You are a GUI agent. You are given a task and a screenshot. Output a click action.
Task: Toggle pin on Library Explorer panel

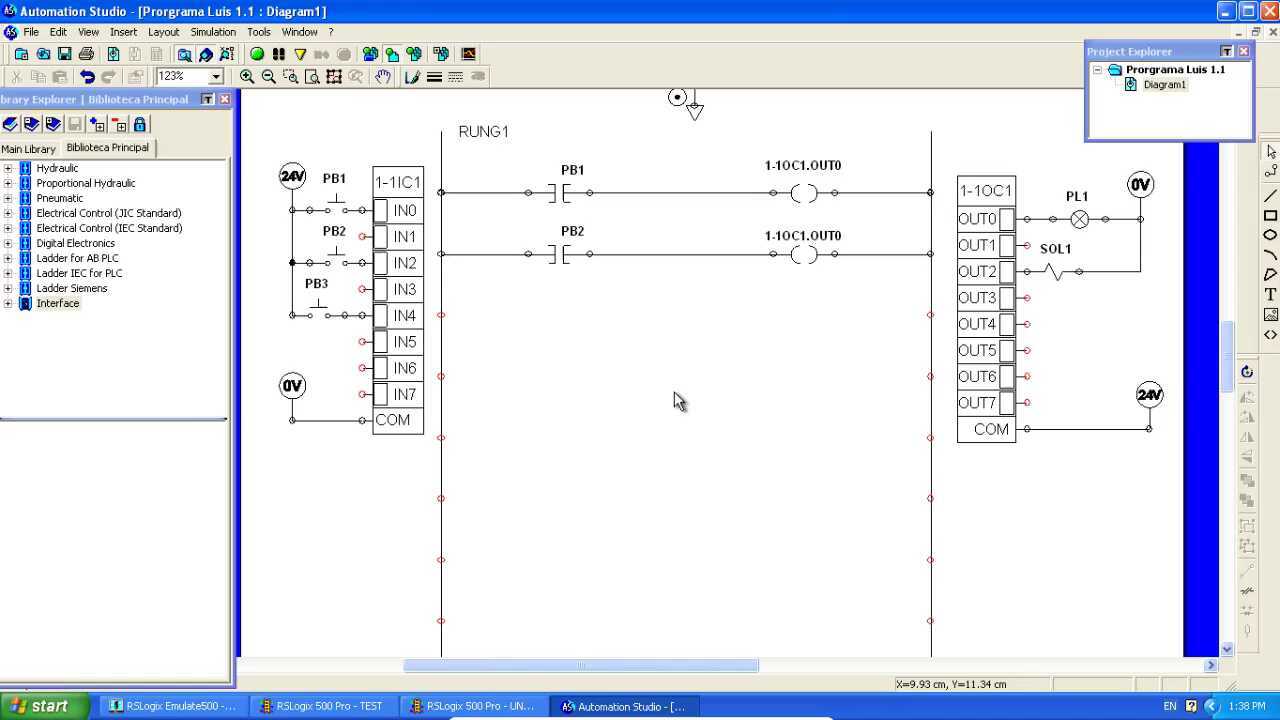click(x=207, y=99)
